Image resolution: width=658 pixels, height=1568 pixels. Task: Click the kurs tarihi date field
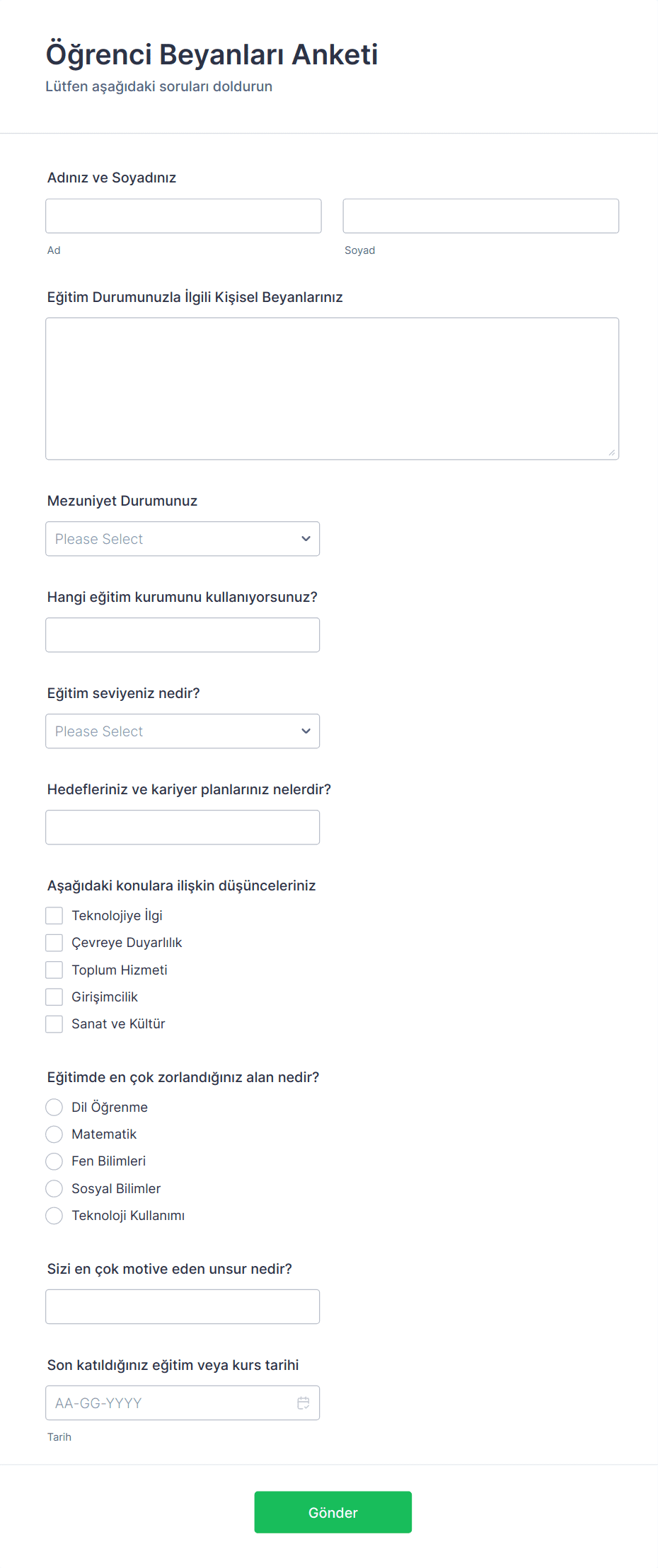coord(170,1403)
